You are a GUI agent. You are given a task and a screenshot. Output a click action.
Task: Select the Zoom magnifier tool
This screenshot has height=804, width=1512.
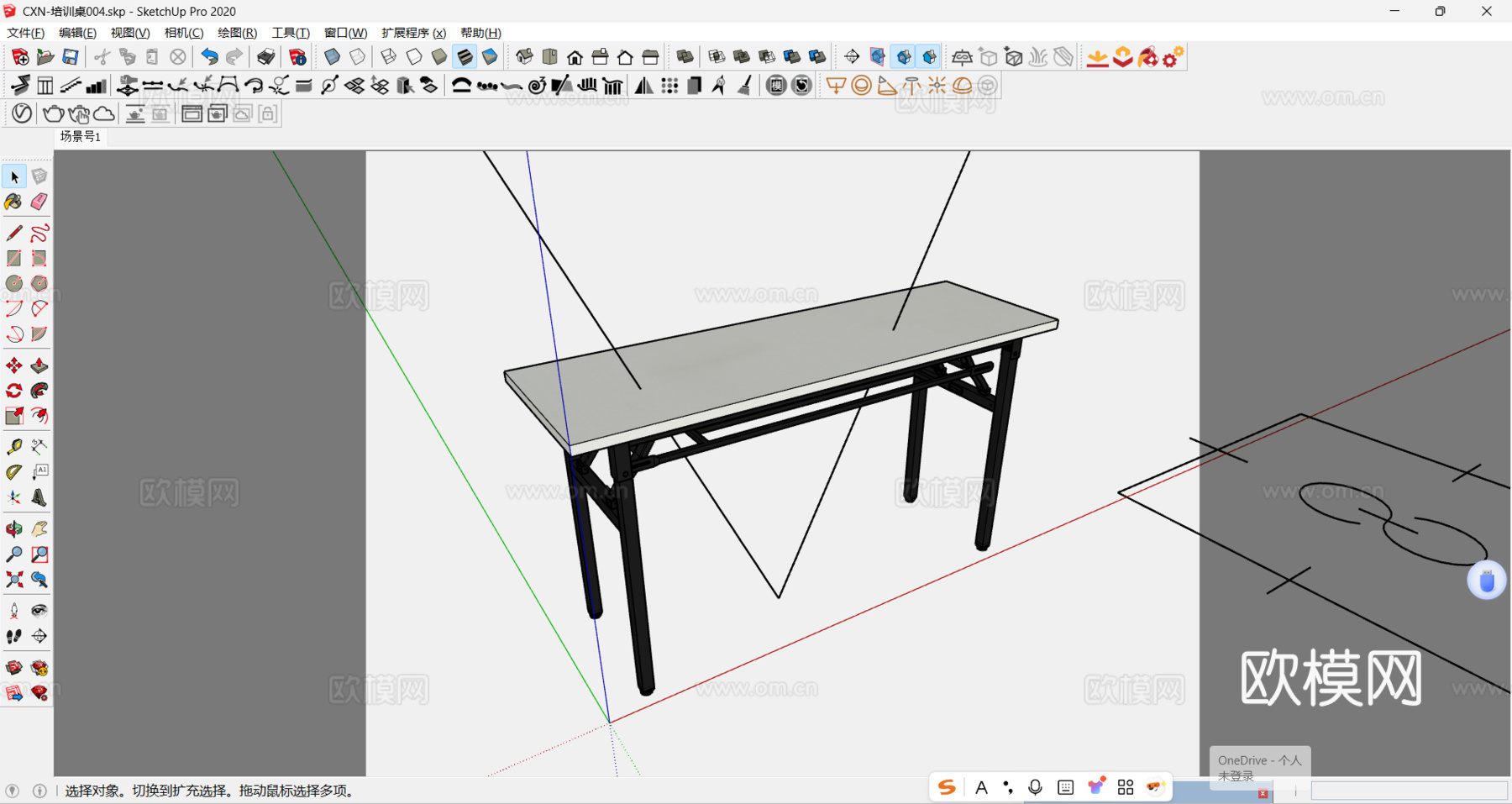point(14,554)
